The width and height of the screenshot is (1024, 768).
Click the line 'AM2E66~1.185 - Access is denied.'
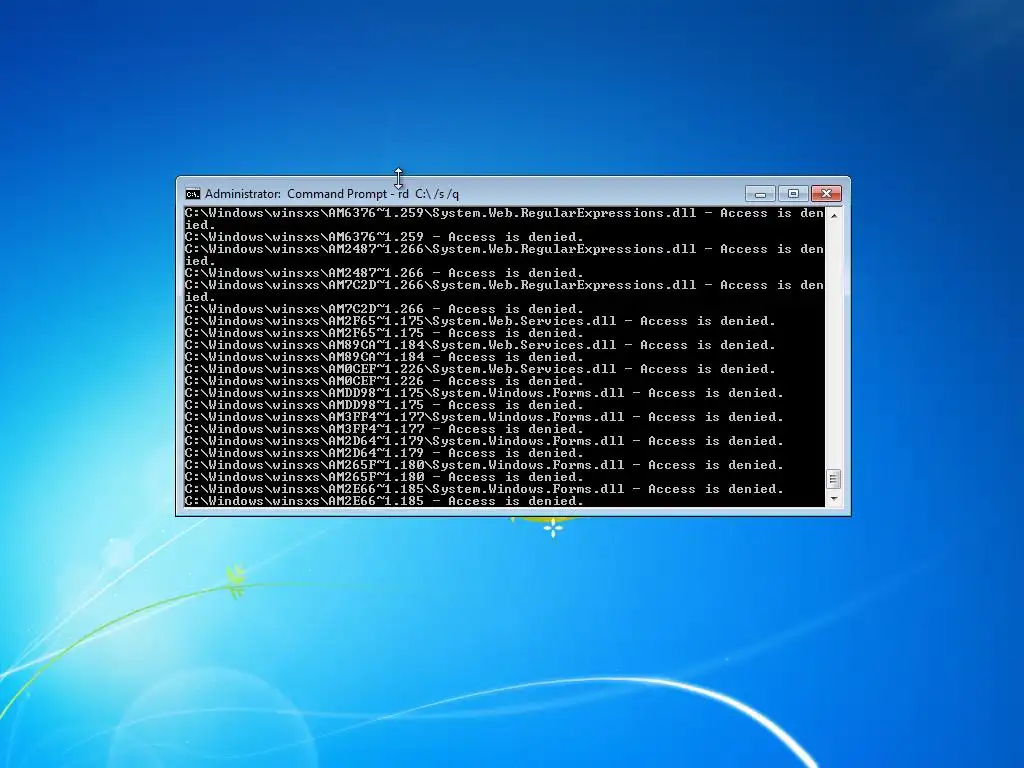(384, 501)
